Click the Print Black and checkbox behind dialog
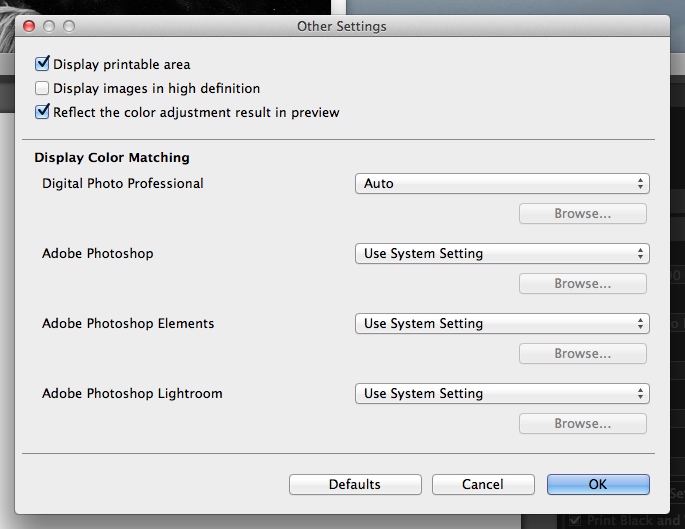The image size is (685, 529). (574, 520)
